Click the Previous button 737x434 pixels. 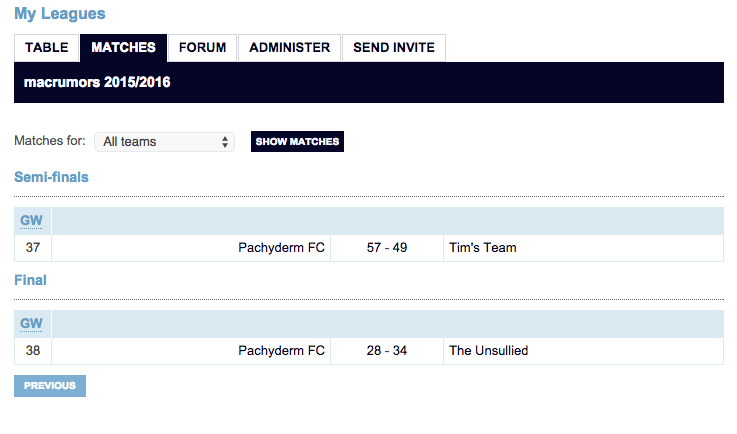click(x=50, y=386)
